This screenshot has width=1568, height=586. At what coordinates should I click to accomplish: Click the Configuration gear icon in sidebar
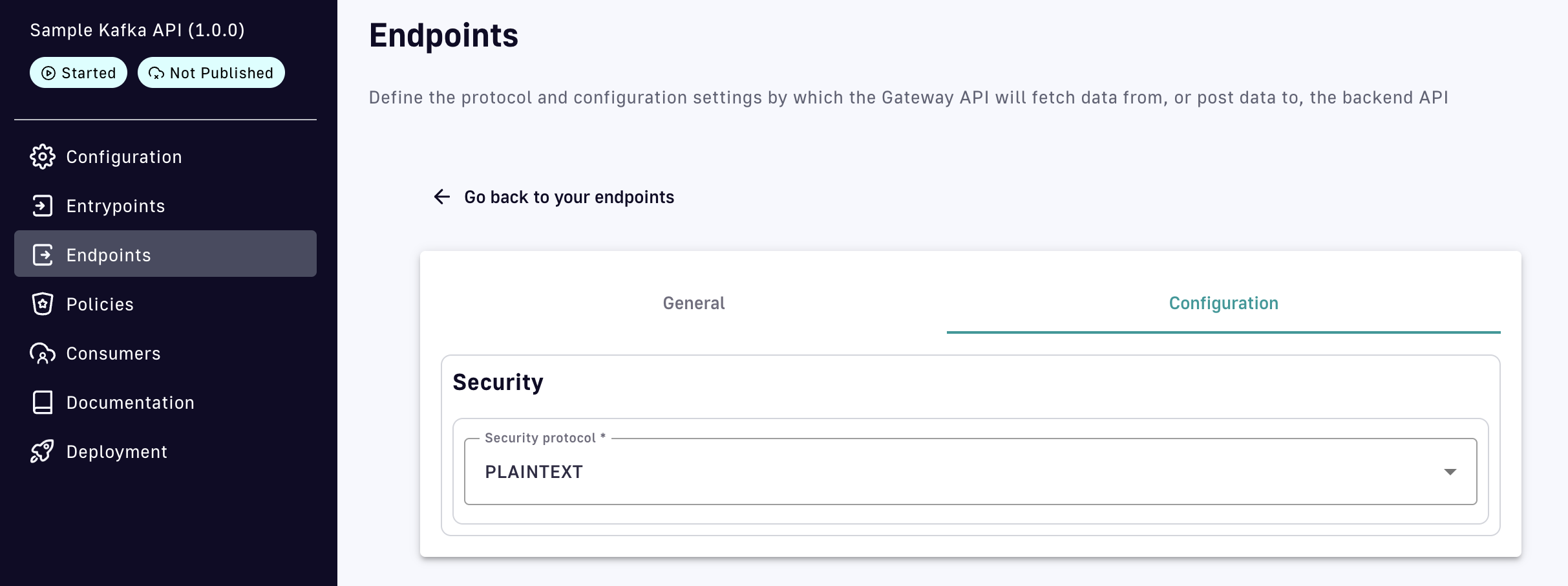tap(43, 157)
